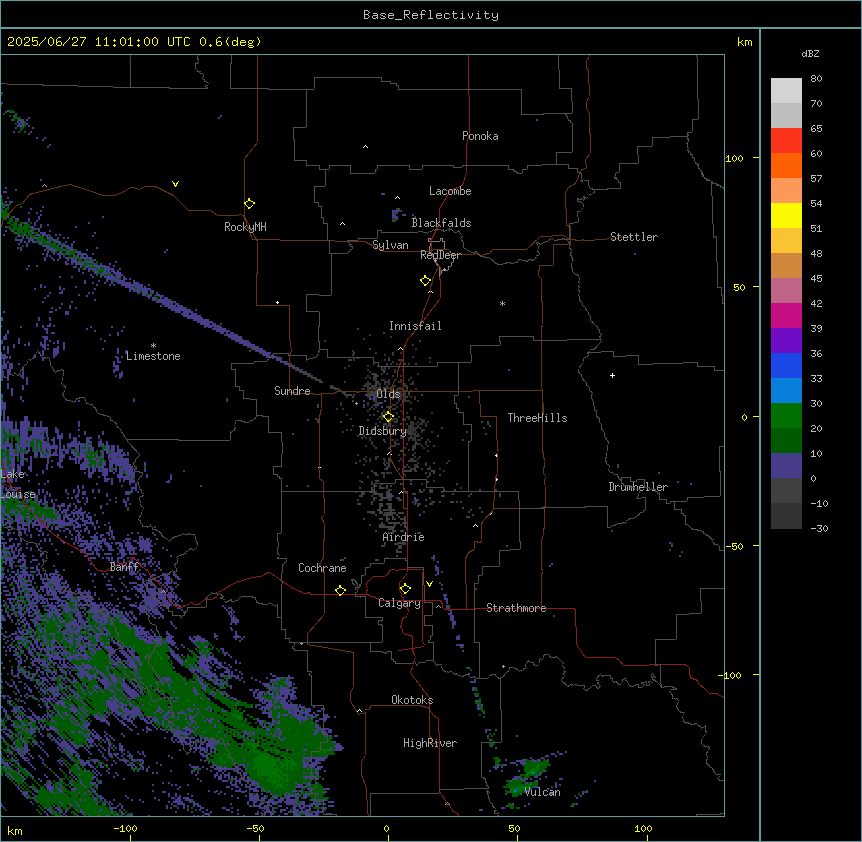Click the white asterisk east of Innisfail

(502, 303)
